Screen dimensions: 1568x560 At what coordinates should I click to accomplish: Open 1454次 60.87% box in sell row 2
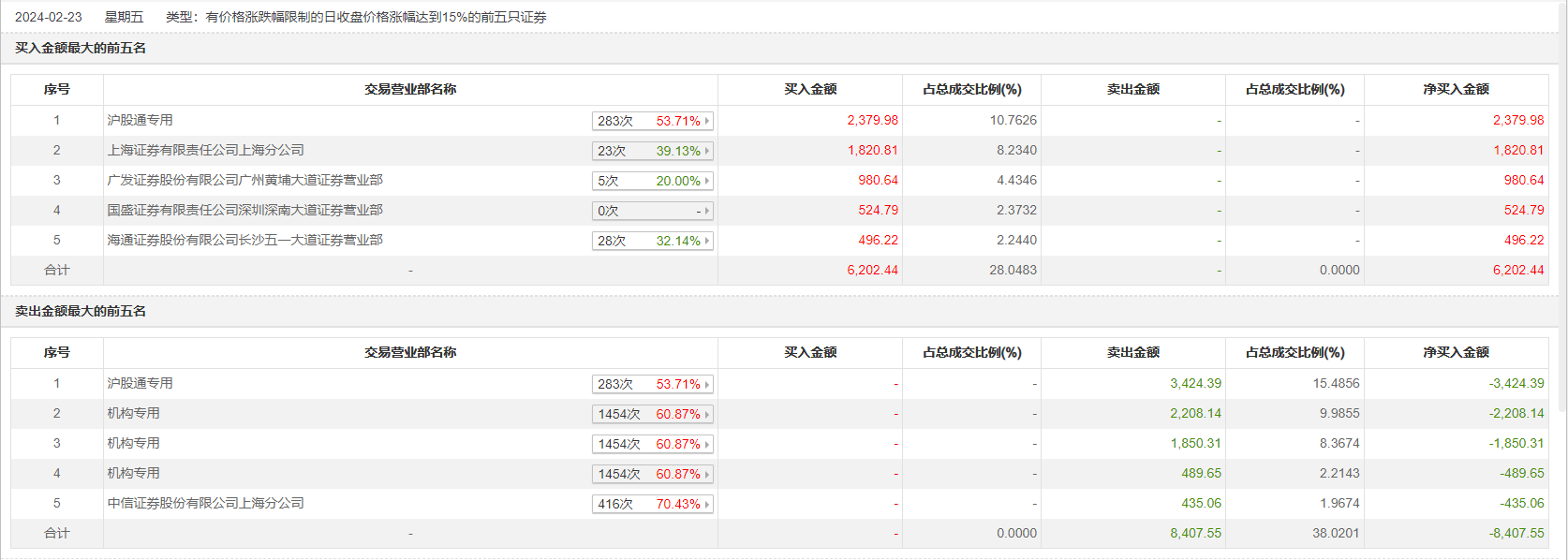tap(653, 414)
